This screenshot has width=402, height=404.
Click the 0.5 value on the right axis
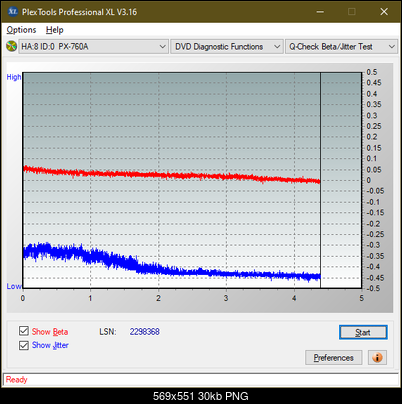(372, 72)
